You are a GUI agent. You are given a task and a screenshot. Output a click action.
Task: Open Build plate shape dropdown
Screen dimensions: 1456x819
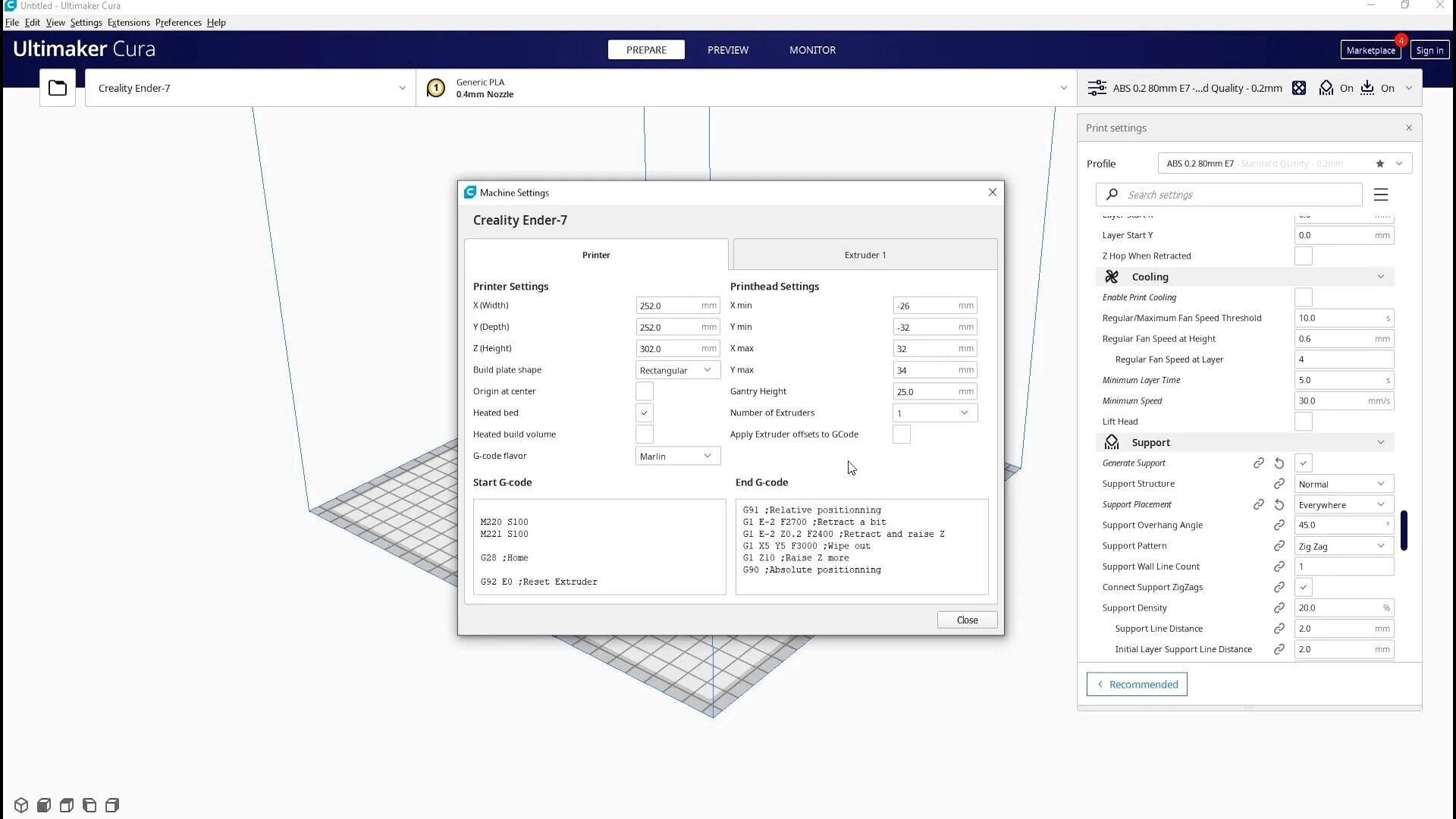tap(678, 370)
